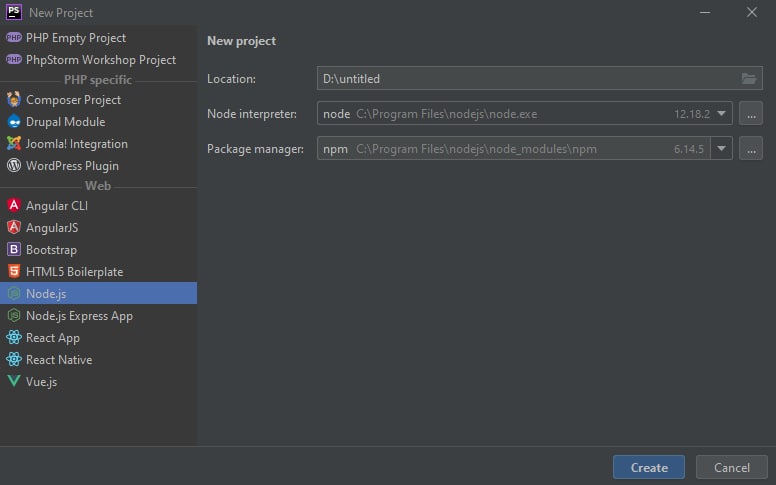The width and height of the screenshot is (776, 485).
Task: Select PhpStorm Workshop Project template
Action: (x=98, y=59)
